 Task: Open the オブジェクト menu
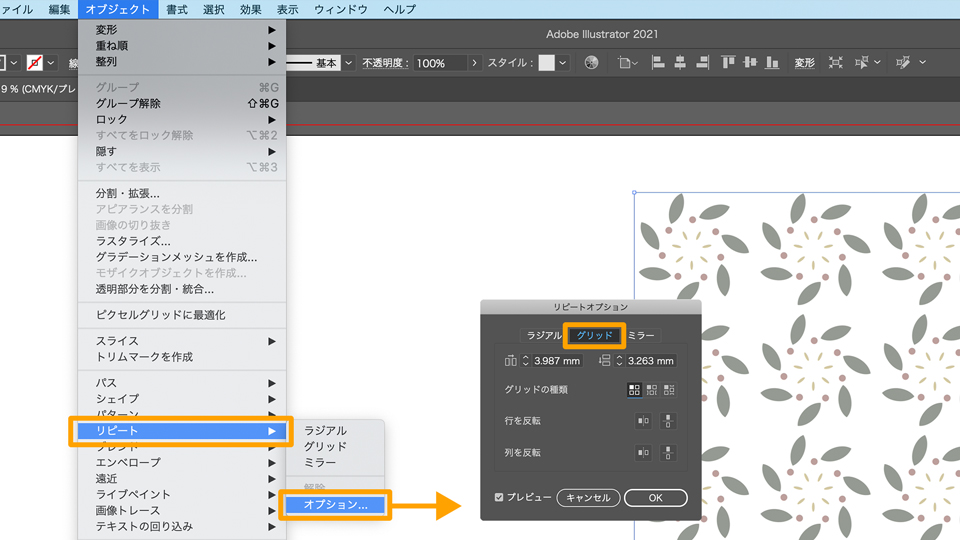pos(118,9)
